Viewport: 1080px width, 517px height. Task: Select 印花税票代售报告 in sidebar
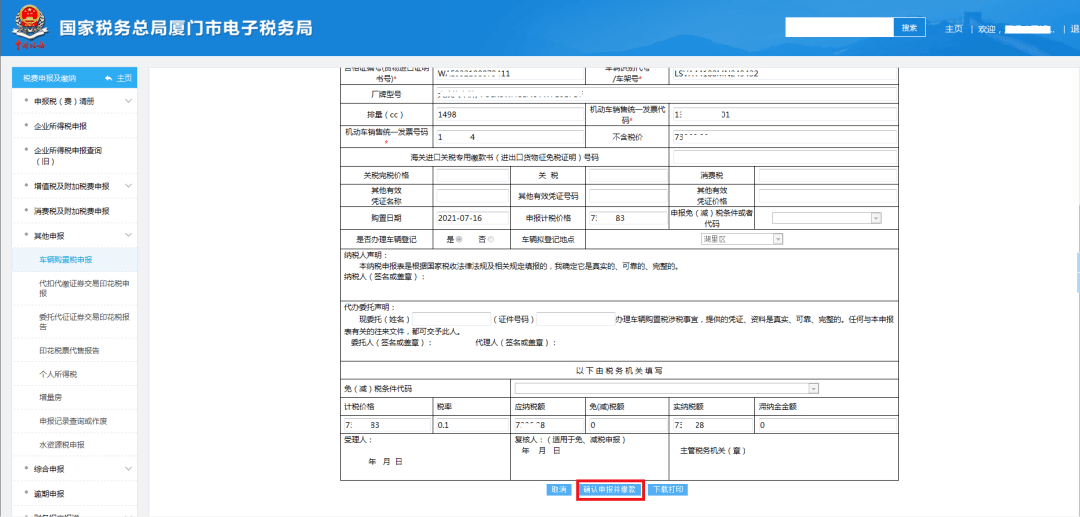click(70, 351)
